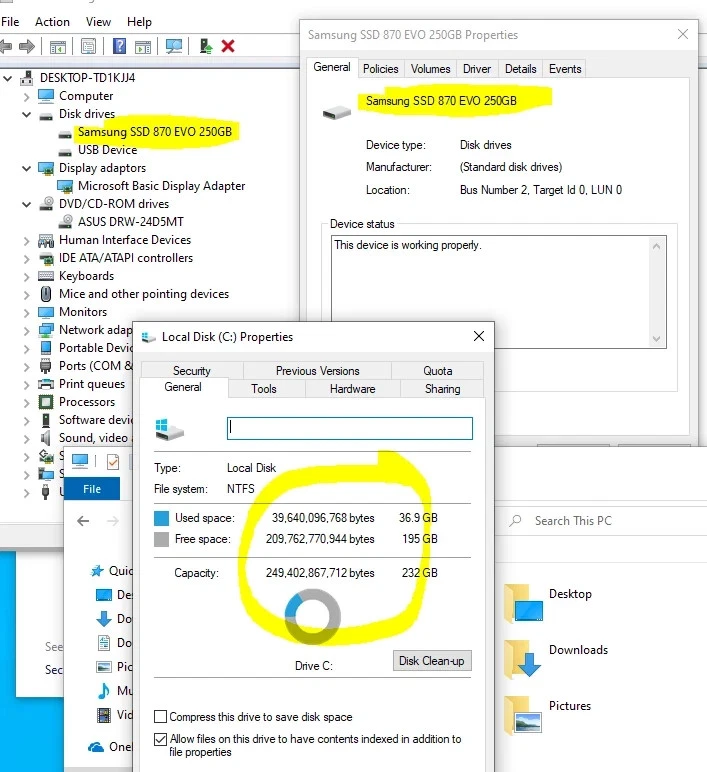Click the blue Downloads arrow in Explorer sidebar
Viewport: 707px width, 772px height.
pyautogui.click(x=103, y=618)
